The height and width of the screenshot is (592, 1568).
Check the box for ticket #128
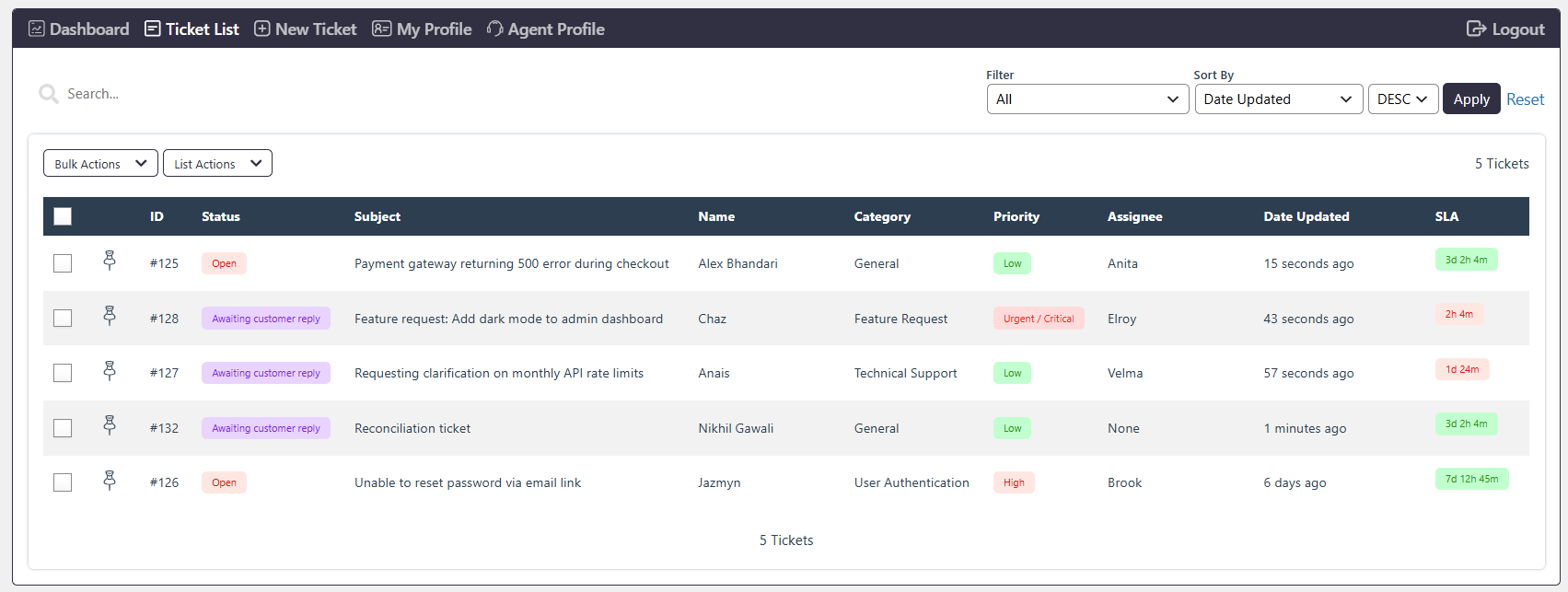tap(63, 319)
